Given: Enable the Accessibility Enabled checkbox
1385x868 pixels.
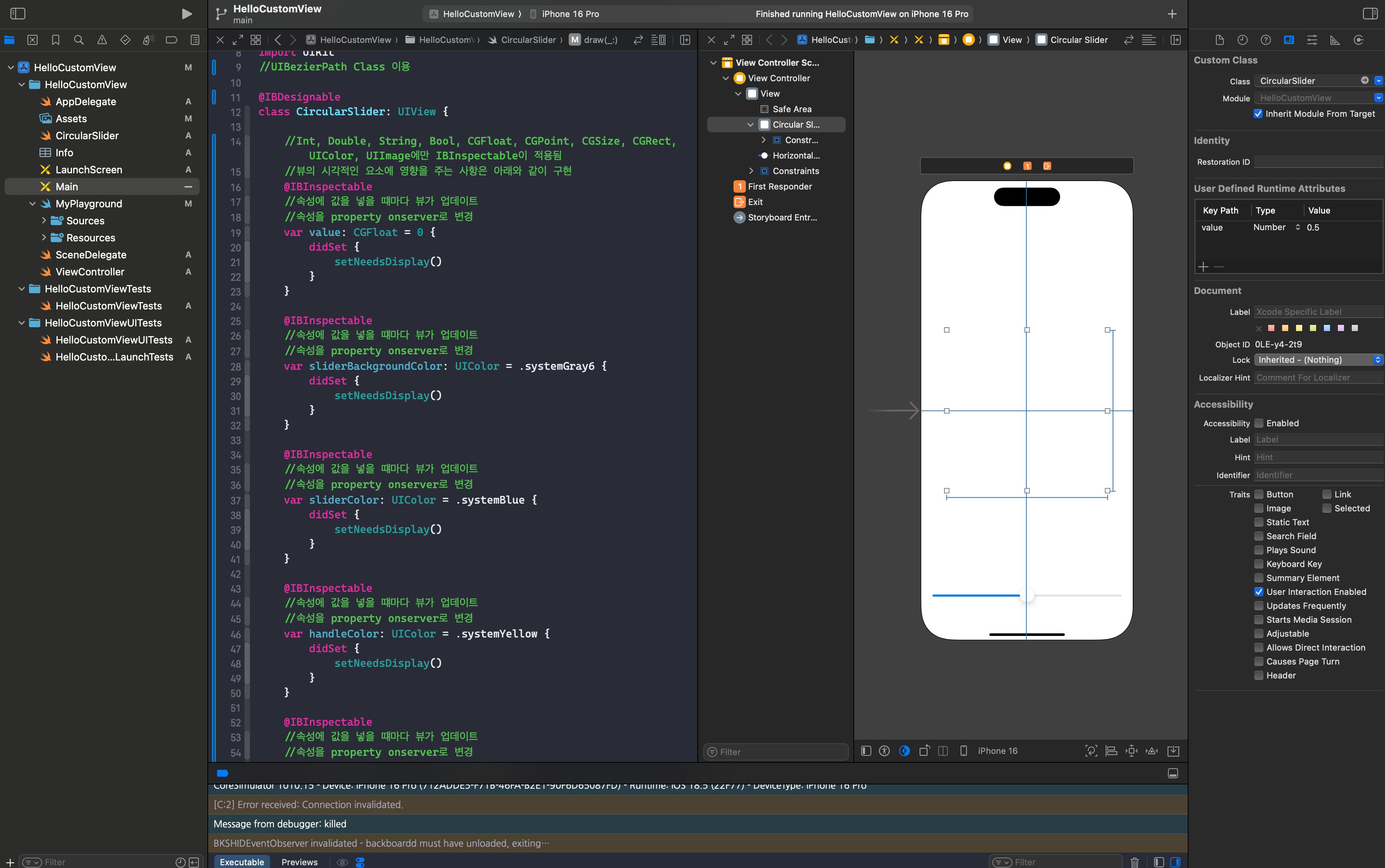Looking at the screenshot, I should 1258,423.
